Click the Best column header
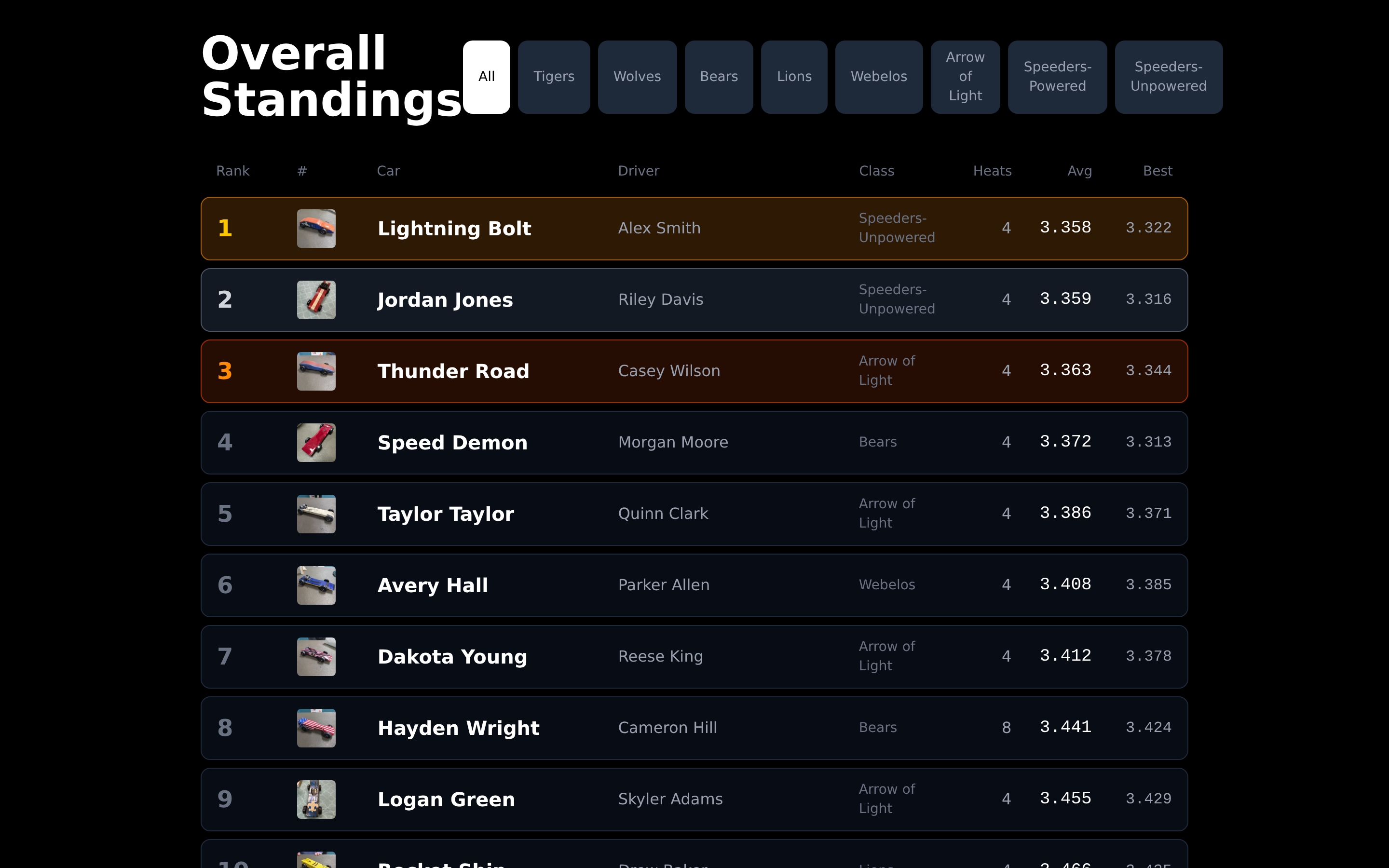 pos(1157,171)
